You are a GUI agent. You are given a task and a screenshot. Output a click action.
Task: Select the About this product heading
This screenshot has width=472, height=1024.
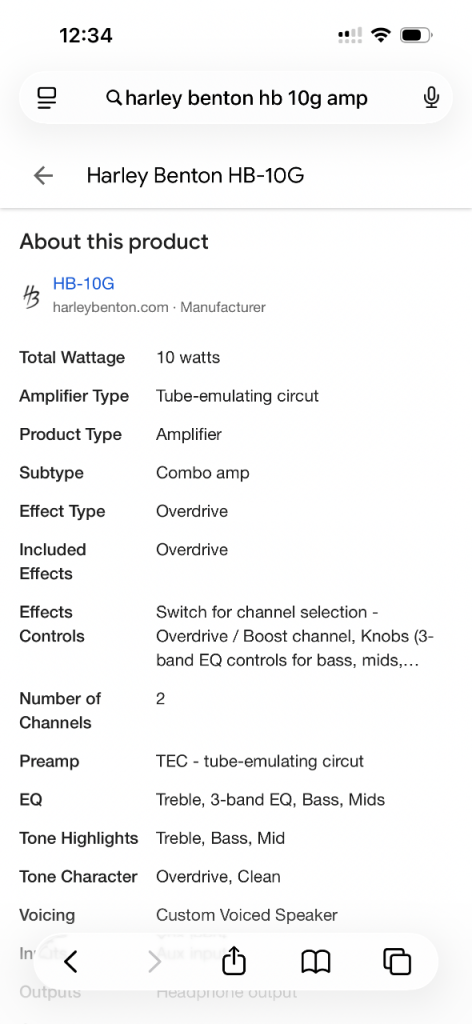[x=114, y=242]
